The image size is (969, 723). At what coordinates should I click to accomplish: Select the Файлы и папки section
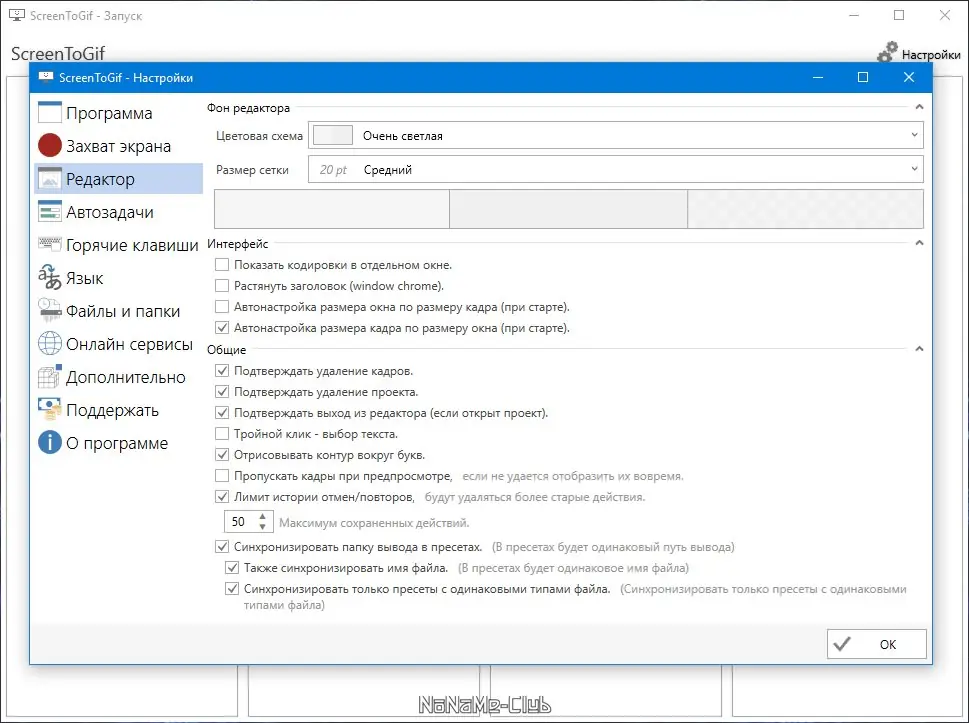[x=119, y=311]
